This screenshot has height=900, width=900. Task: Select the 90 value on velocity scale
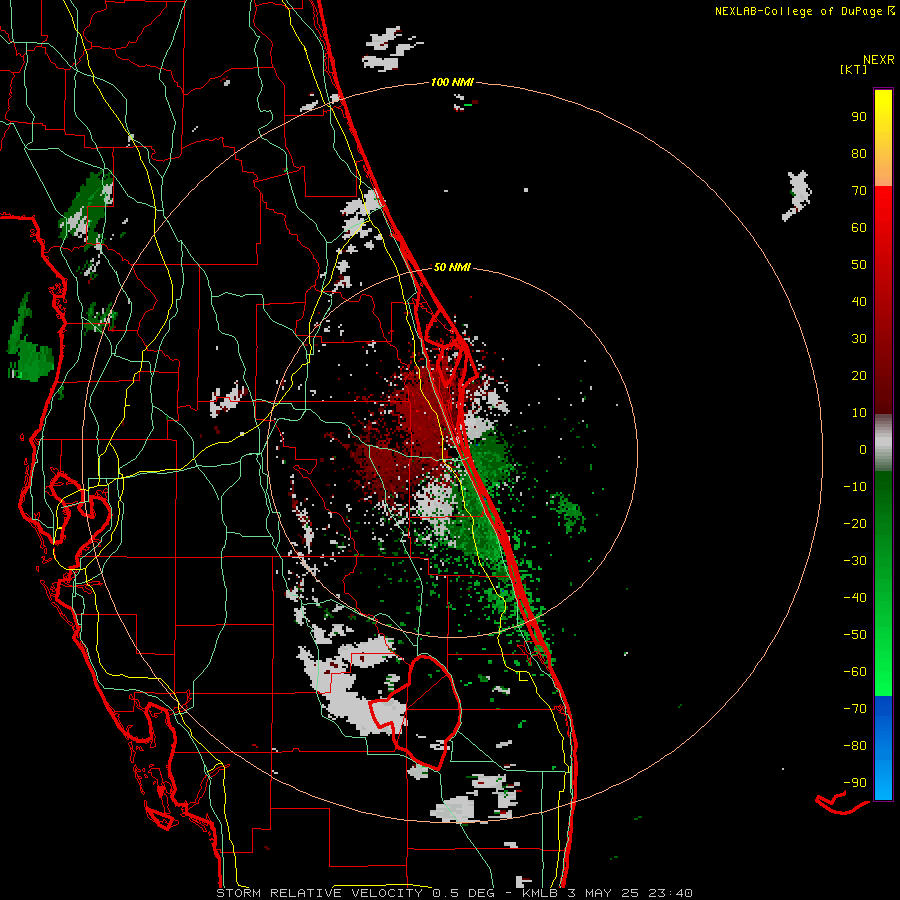(859, 117)
